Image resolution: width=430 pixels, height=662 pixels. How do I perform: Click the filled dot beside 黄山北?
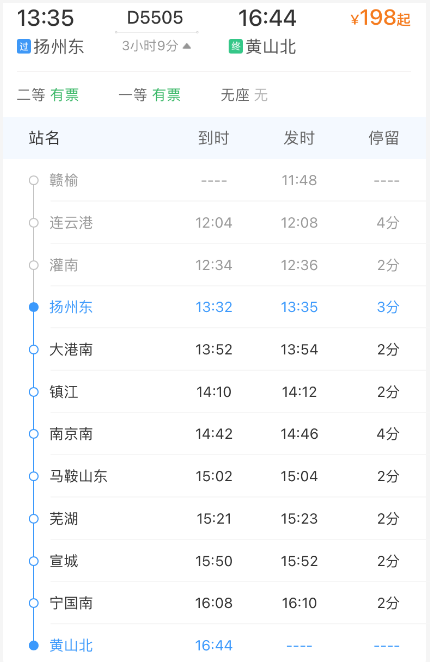pyautogui.click(x=33, y=646)
